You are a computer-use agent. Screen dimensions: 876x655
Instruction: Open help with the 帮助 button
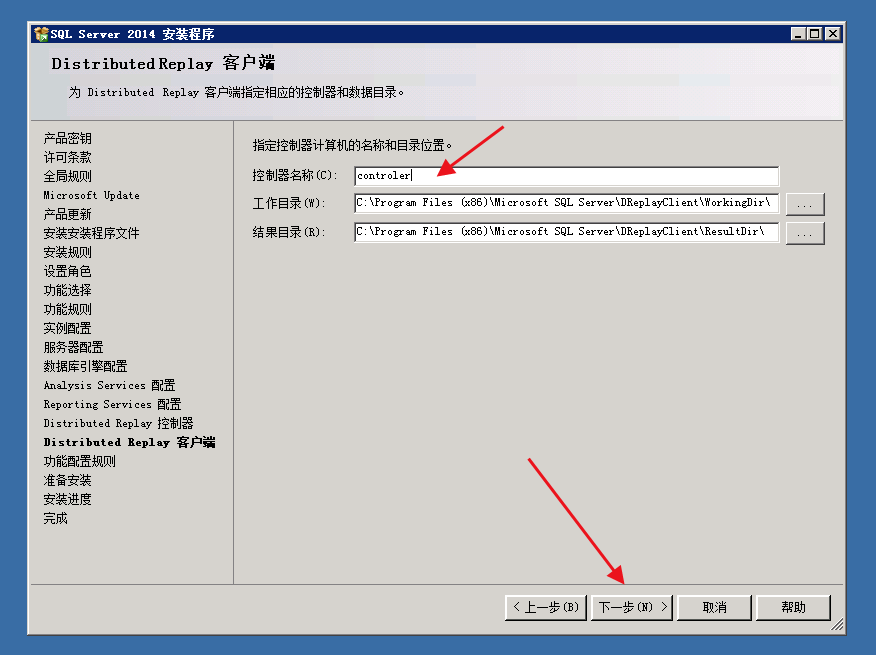[x=793, y=607]
